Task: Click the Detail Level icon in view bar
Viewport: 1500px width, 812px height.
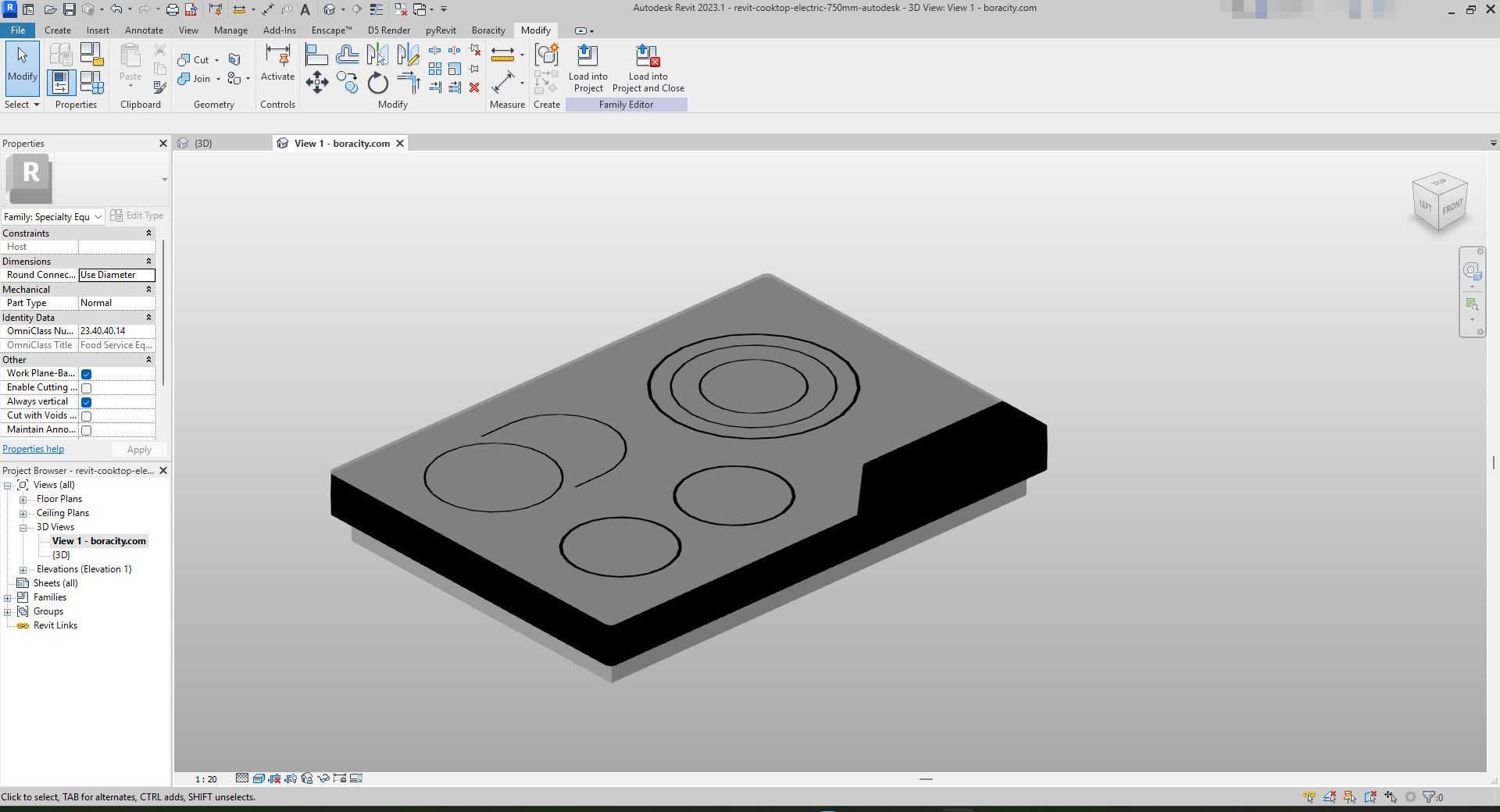Action: [242, 778]
